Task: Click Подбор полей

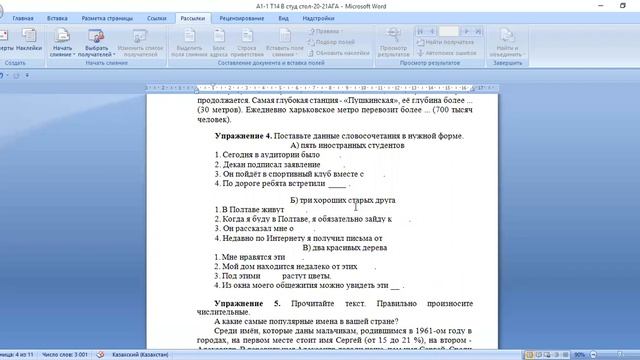Action: click(x=331, y=42)
